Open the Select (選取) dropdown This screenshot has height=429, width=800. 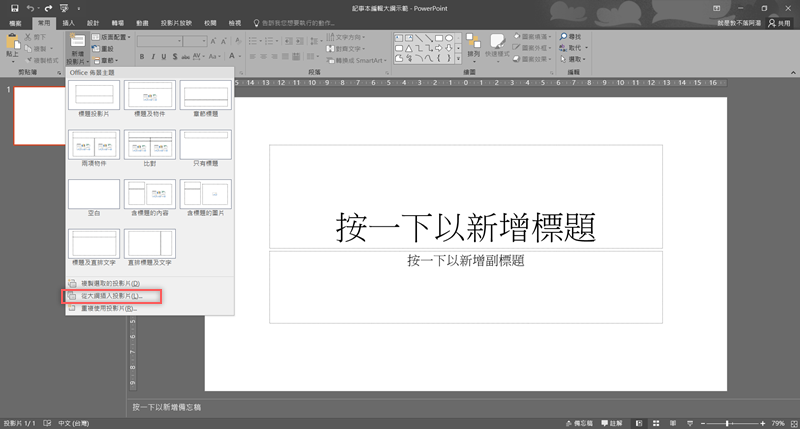click(x=576, y=58)
